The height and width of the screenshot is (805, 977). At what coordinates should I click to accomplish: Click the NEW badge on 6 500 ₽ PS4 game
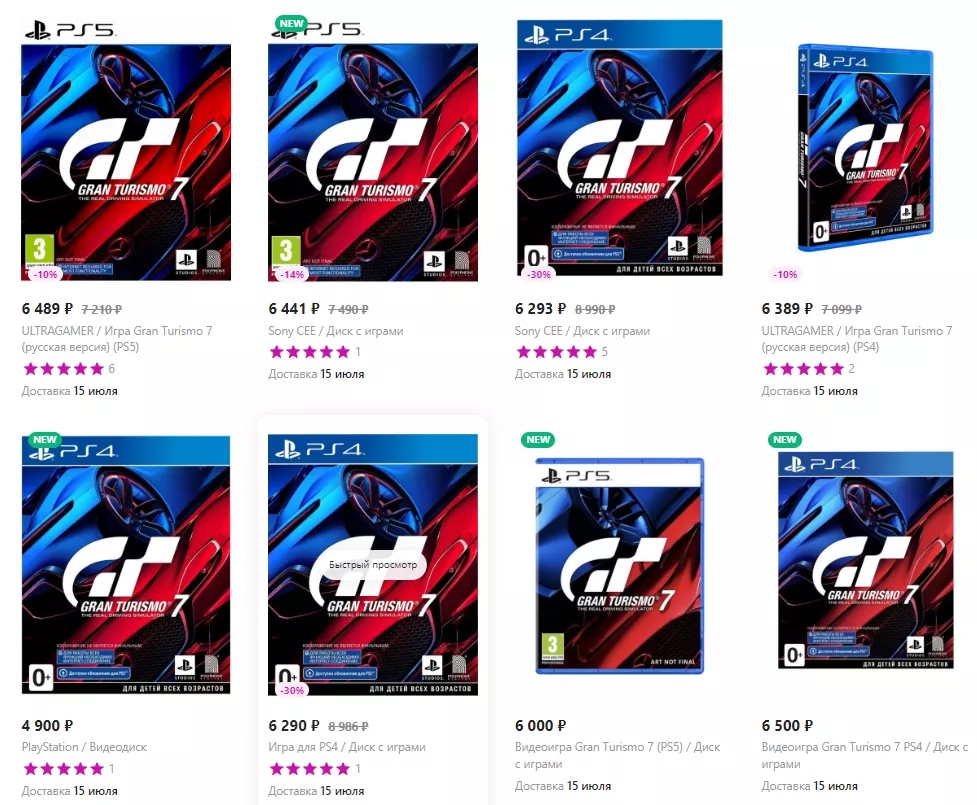pos(784,439)
